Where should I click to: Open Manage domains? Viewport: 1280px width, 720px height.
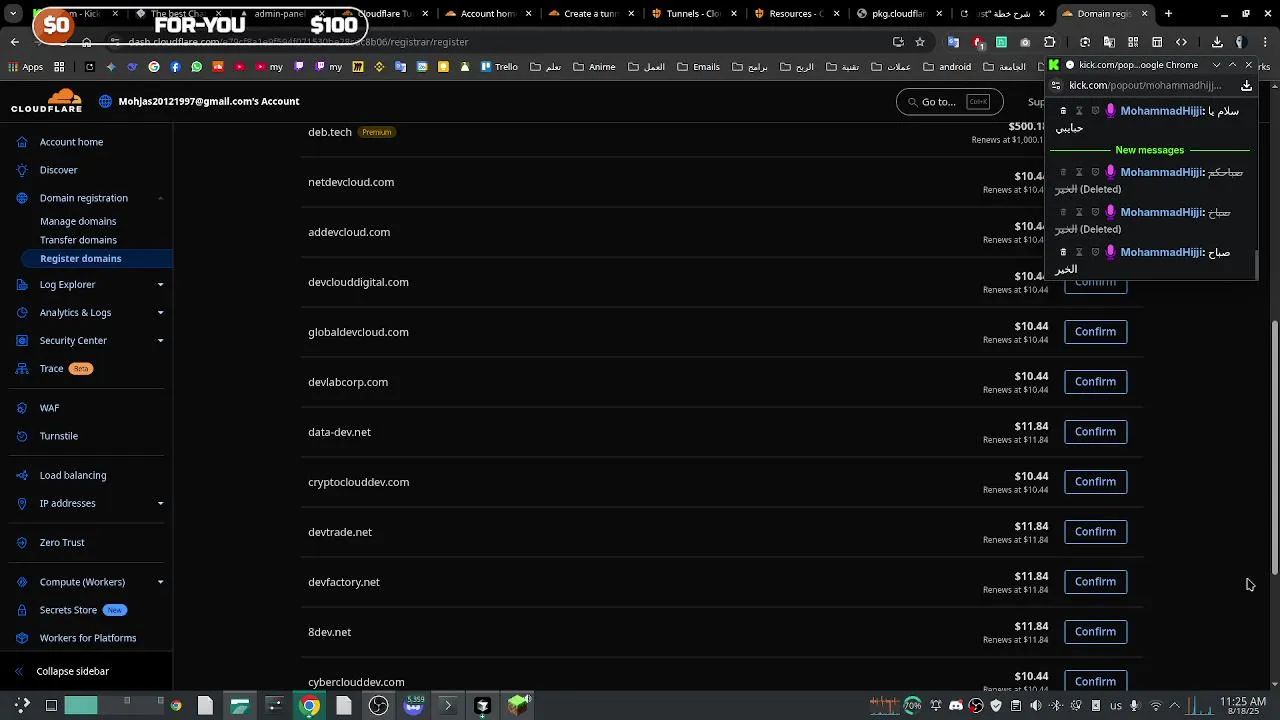78,221
